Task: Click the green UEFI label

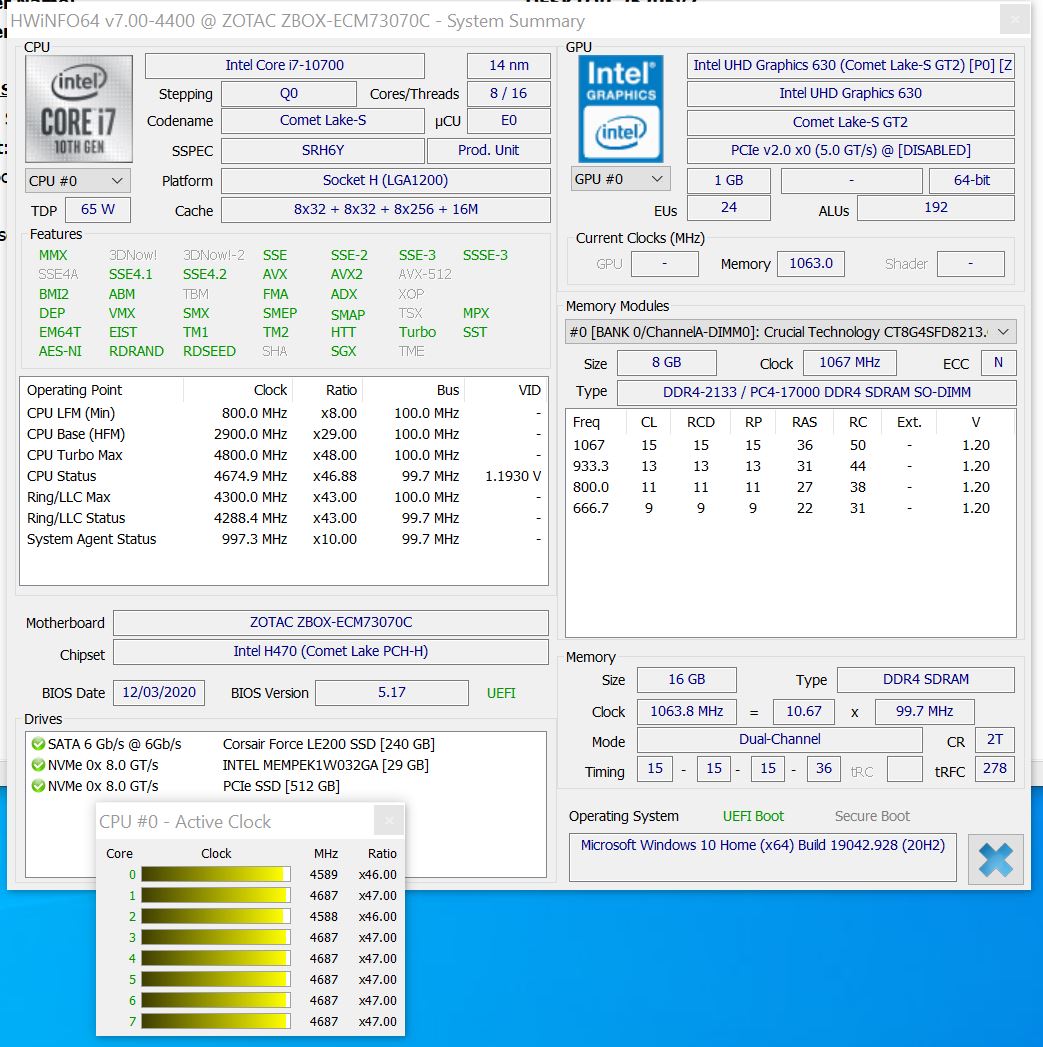Action: coord(501,693)
